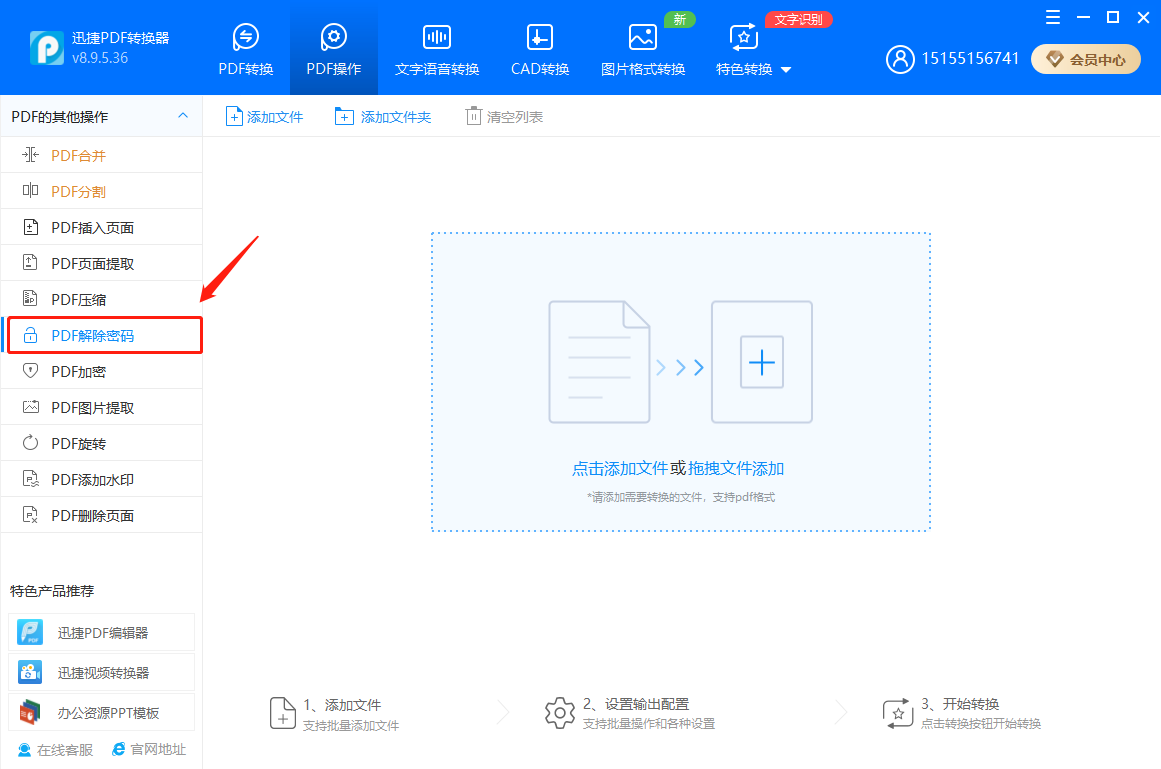1161x769 pixels.
Task: Click the 文字识别 red badge
Action: pos(798,19)
